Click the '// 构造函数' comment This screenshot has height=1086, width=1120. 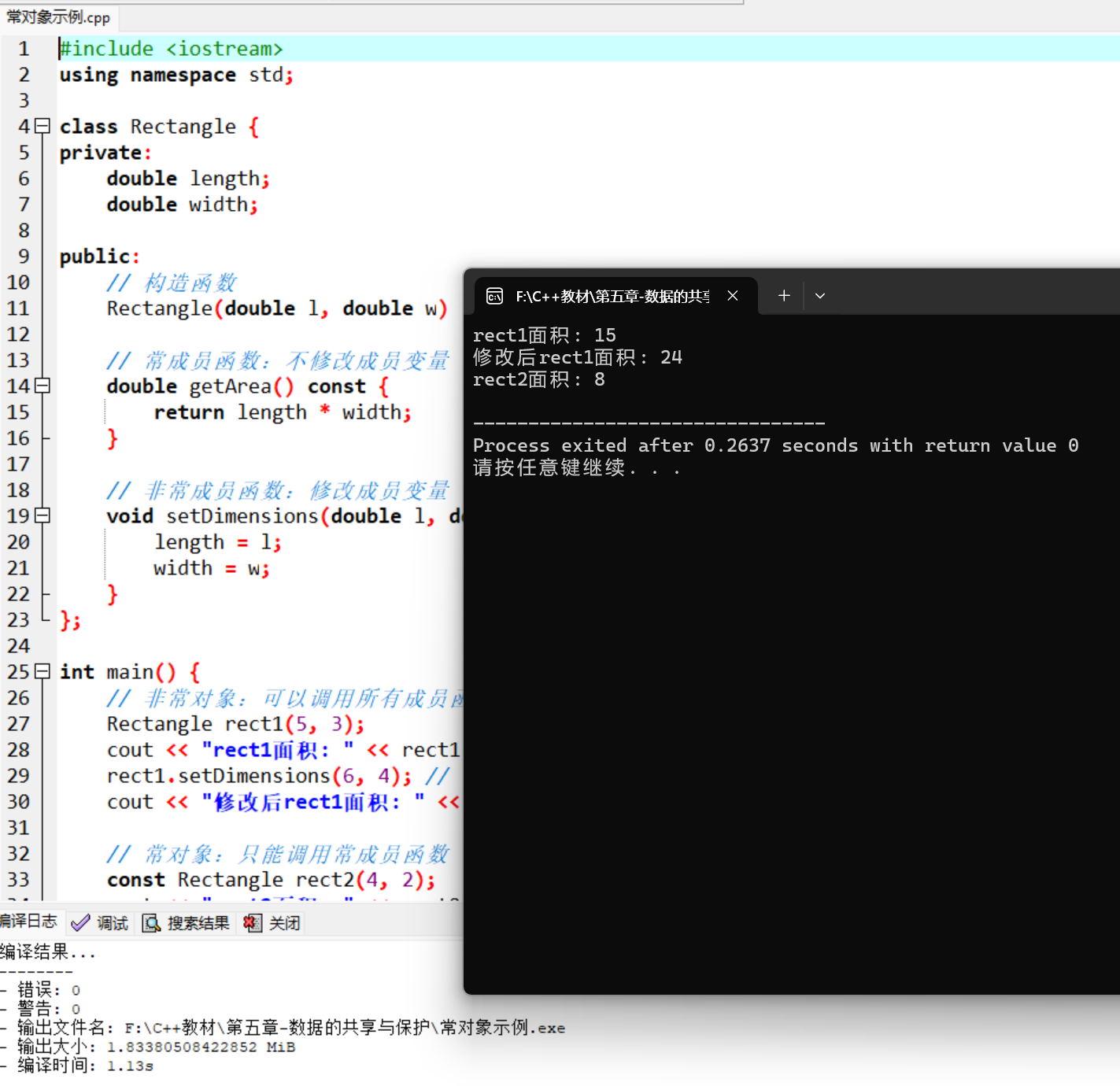point(172,283)
